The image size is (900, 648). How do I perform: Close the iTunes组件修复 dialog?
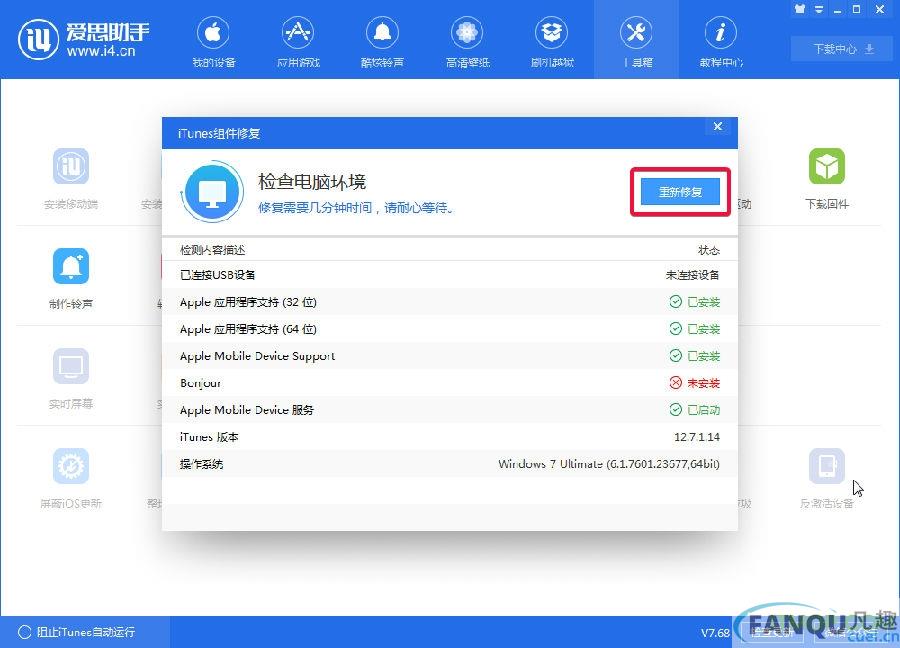(717, 126)
